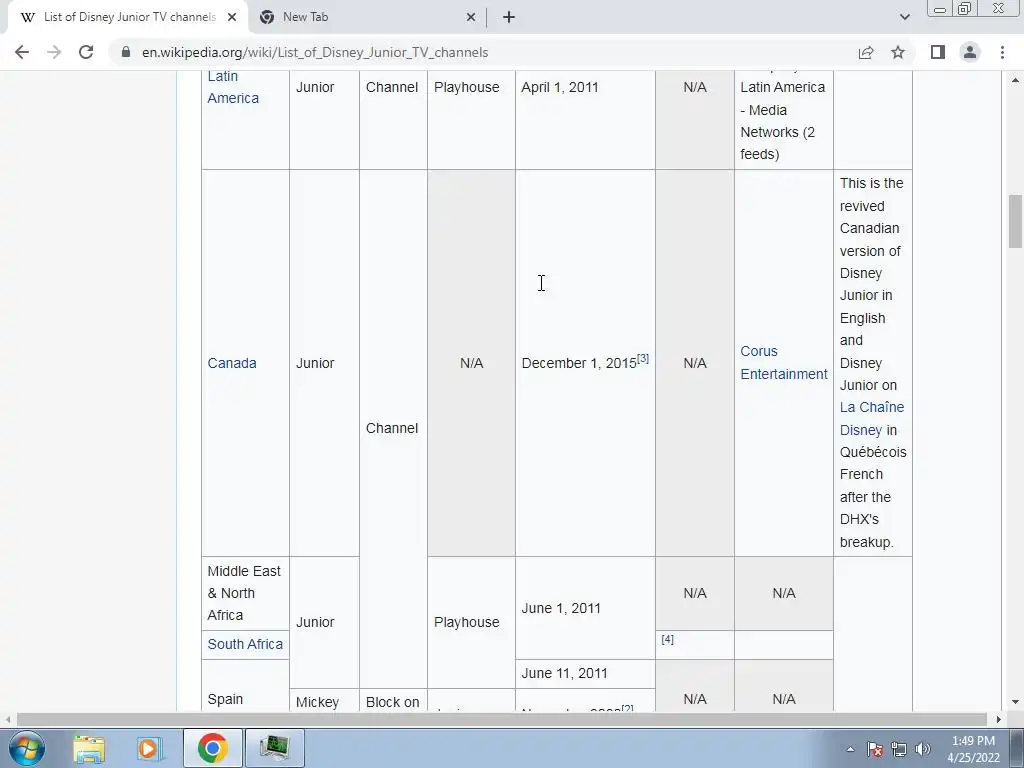The height and width of the screenshot is (768, 1024).
Task: Click the Mickey cell text
Action: pyautogui.click(x=317, y=702)
